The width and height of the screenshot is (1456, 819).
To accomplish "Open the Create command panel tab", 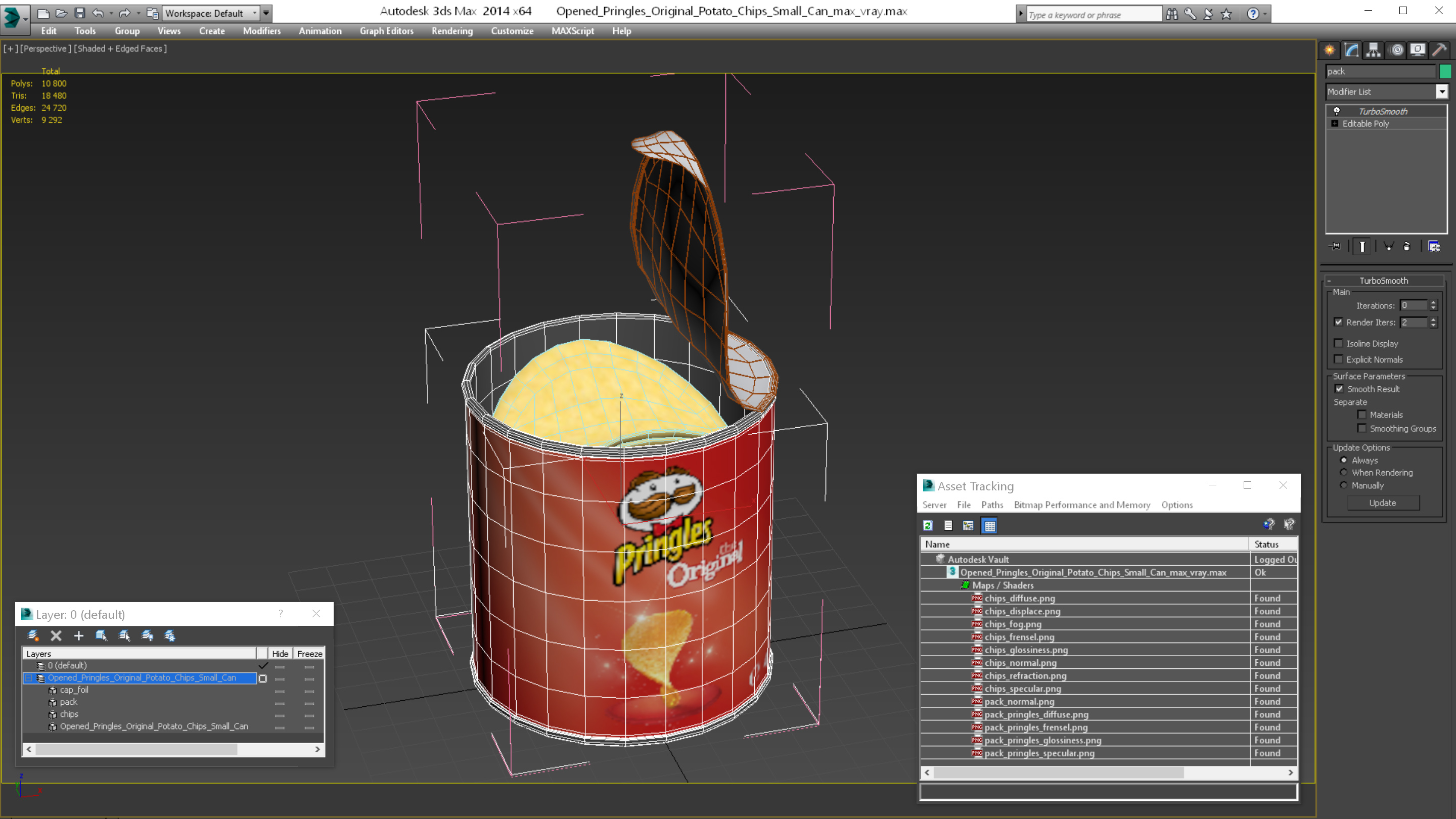I will 1330,51.
